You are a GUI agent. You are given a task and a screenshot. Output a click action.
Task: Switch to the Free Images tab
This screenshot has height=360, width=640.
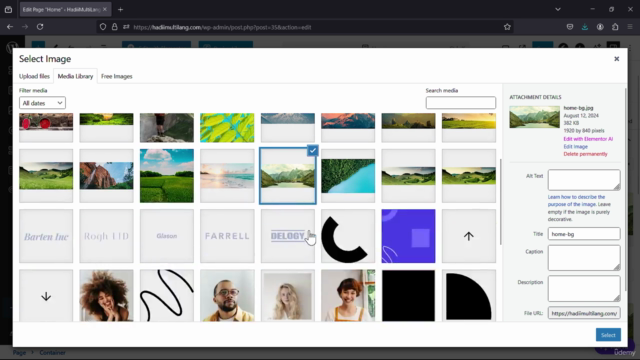tap(117, 76)
